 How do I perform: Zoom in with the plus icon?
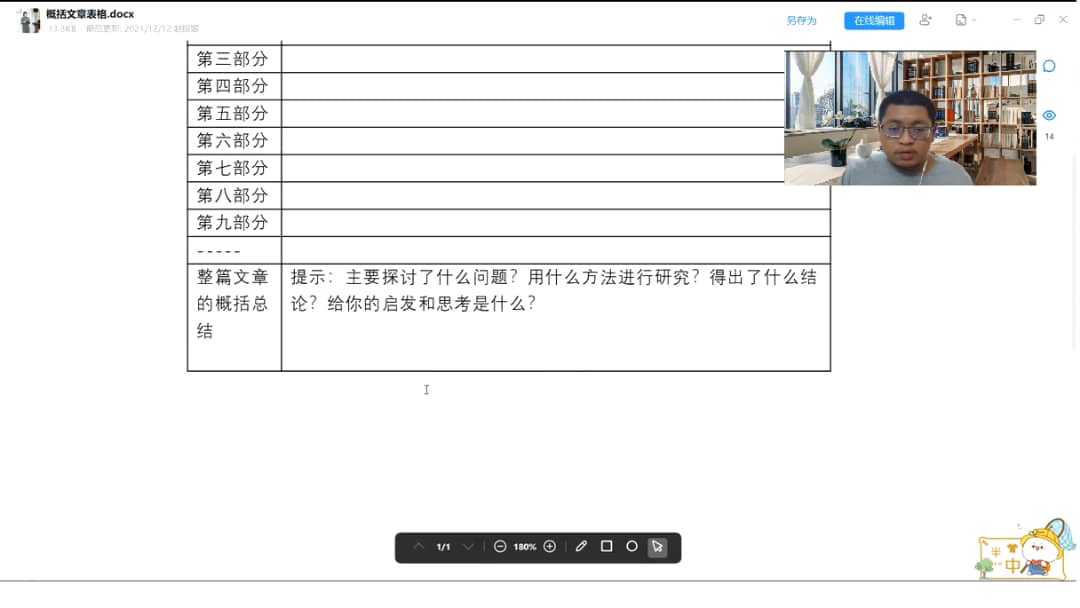click(x=549, y=547)
